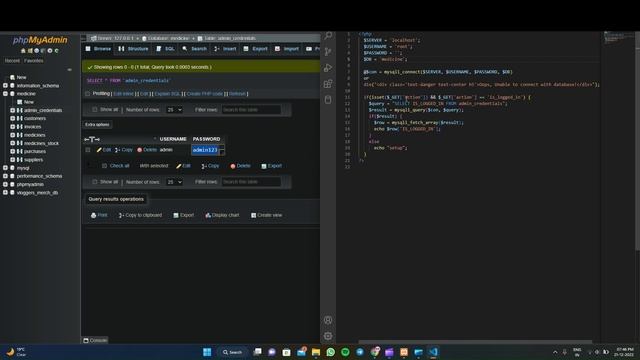Select medicines_stock table in tree
Viewport: 640px width, 360px height.
click(41, 143)
